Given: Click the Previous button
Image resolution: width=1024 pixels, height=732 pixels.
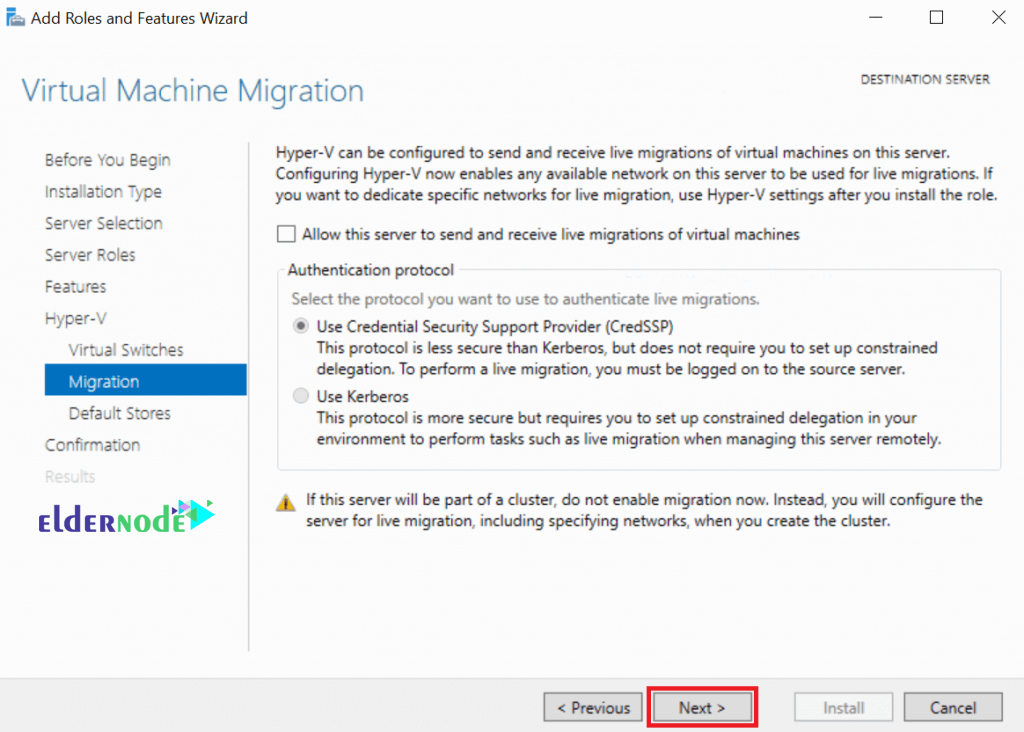Looking at the screenshot, I should pos(593,707).
